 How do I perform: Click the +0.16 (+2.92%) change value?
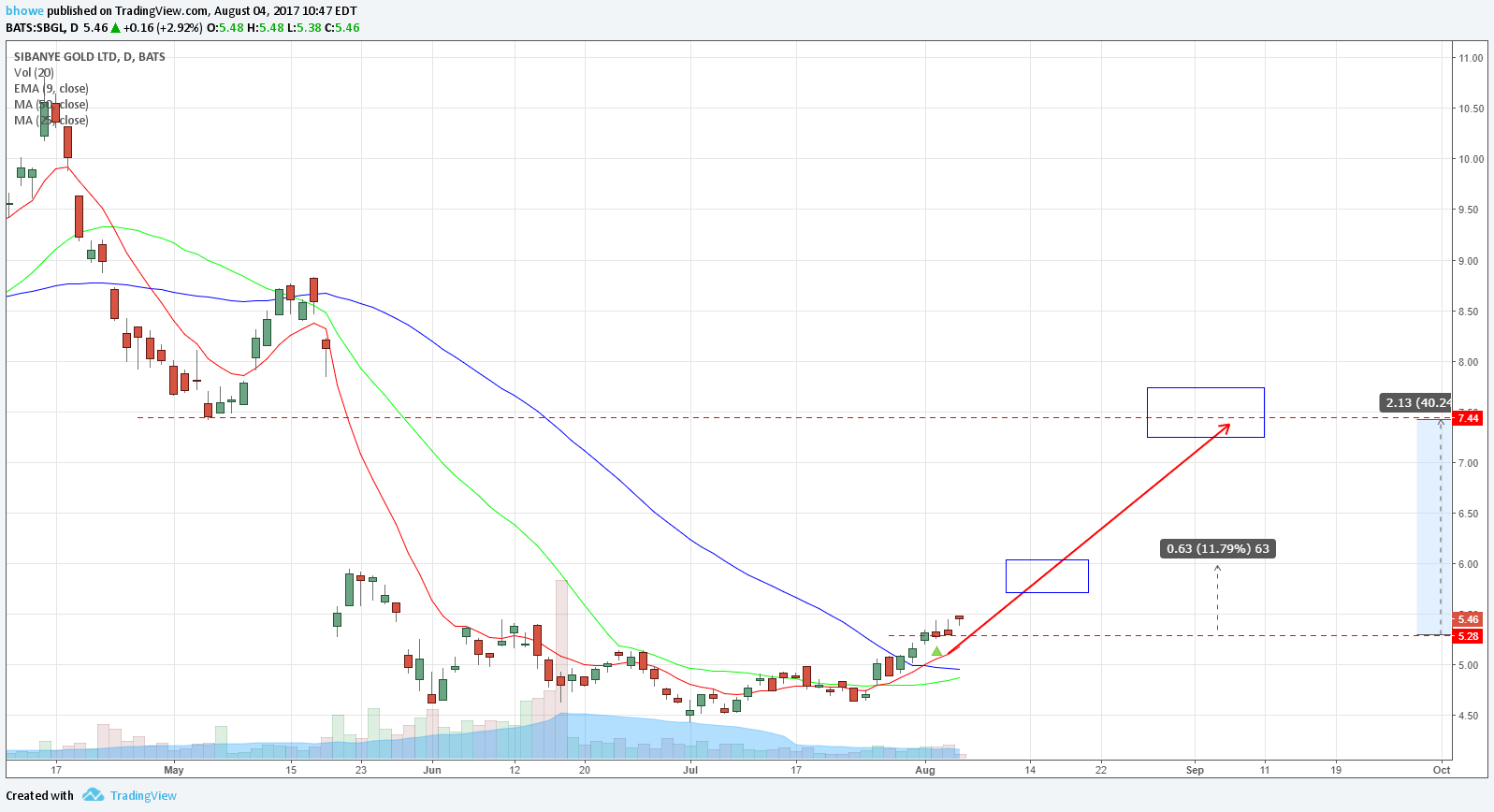click(x=163, y=28)
